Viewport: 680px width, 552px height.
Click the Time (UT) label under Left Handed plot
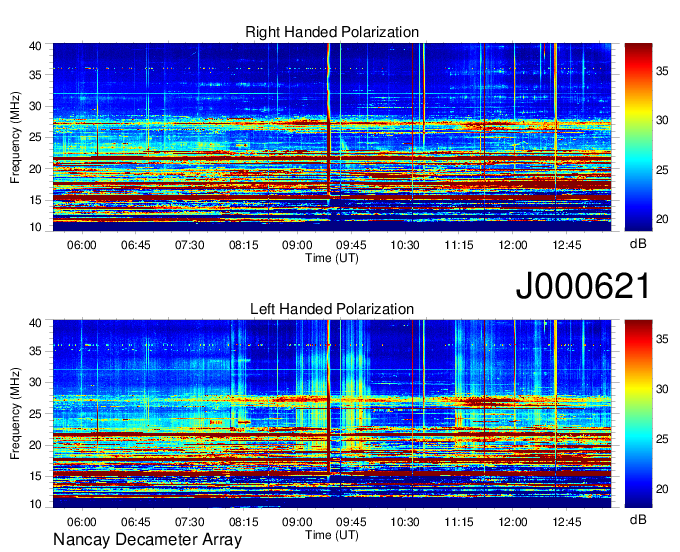pos(332,535)
